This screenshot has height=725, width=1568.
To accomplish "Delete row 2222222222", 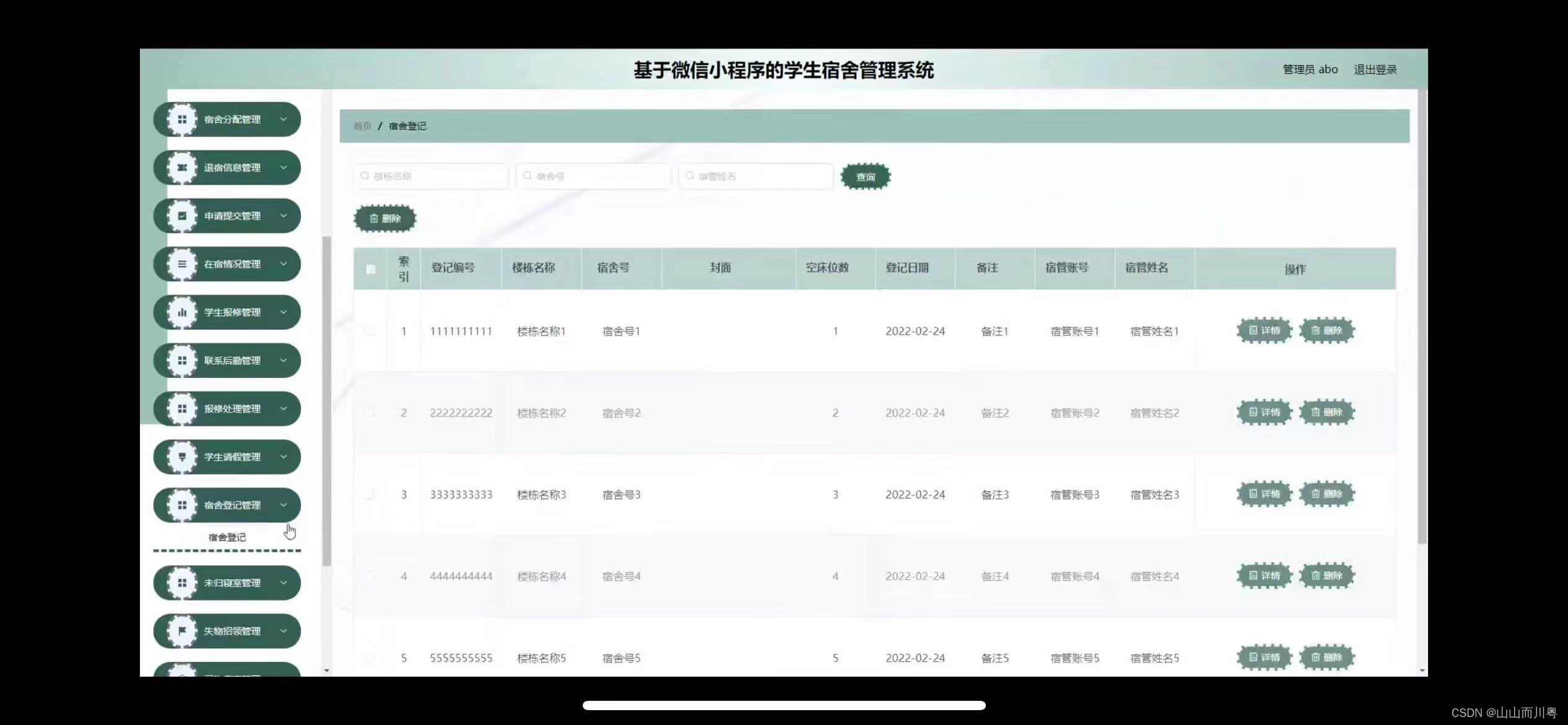I will tap(1326, 413).
